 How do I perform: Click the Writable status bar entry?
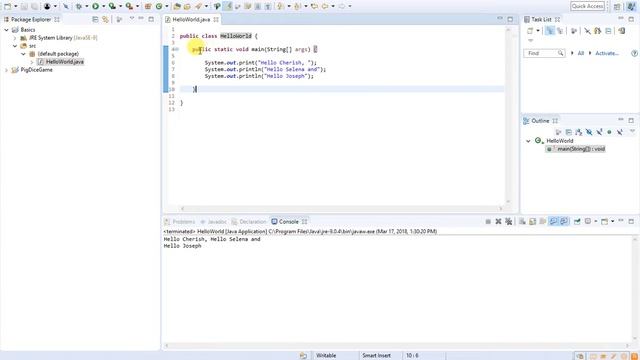(x=326, y=356)
